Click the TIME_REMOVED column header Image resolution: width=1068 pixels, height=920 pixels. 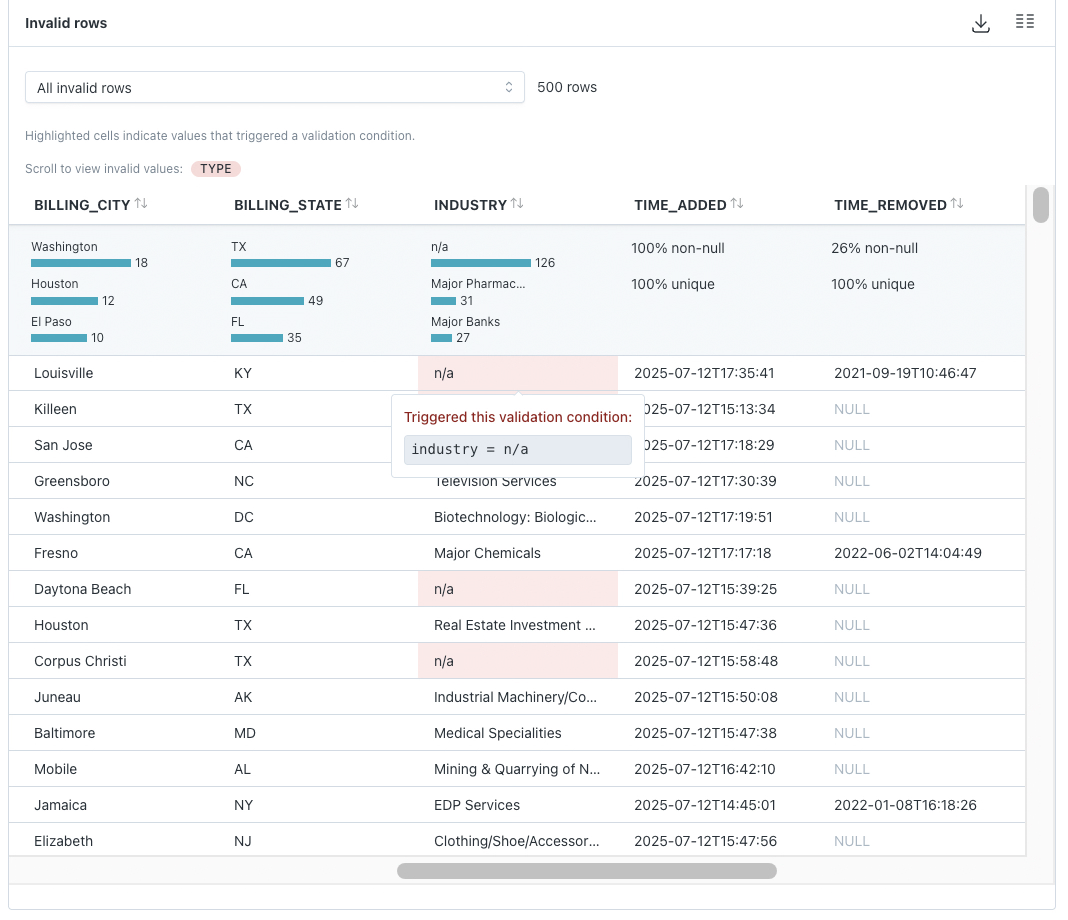(890, 205)
